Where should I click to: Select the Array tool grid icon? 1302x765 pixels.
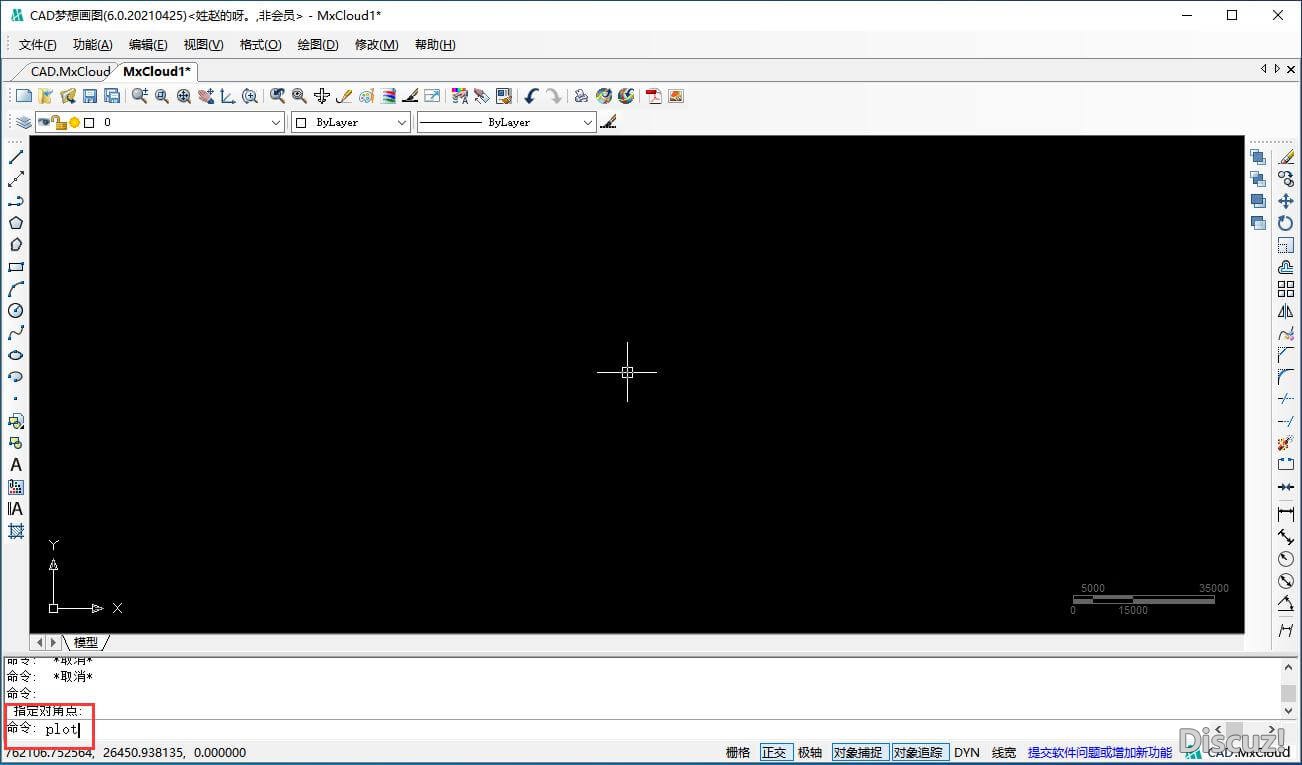coord(1286,289)
